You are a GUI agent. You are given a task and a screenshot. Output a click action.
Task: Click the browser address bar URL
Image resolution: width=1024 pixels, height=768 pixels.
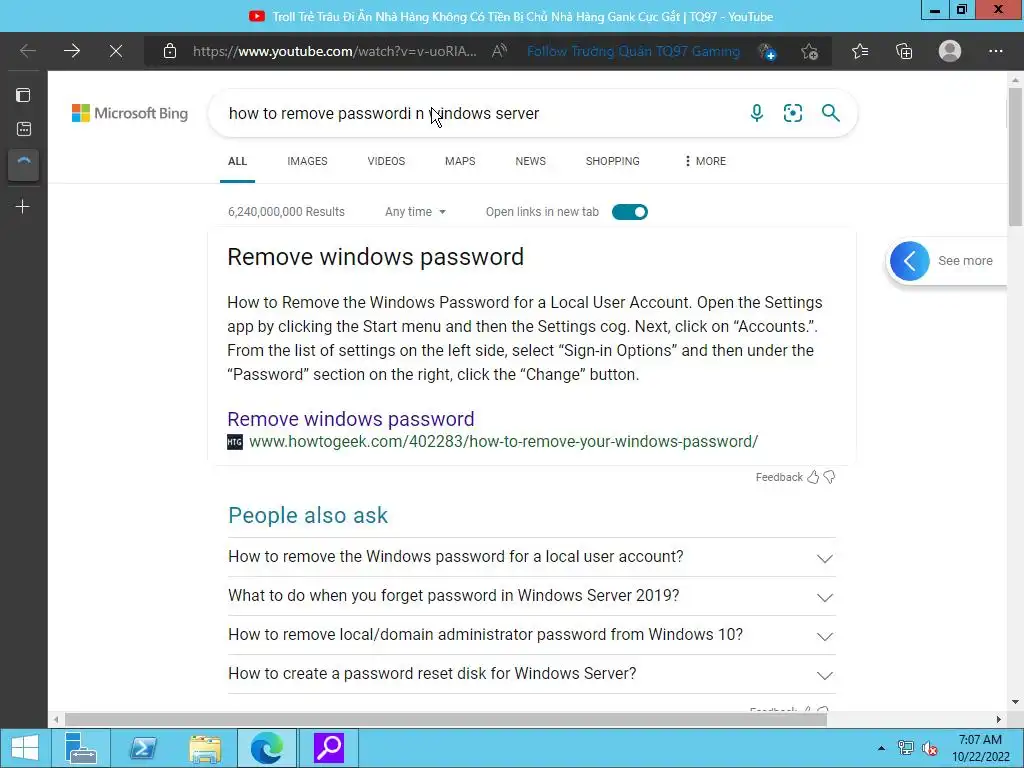click(x=334, y=51)
